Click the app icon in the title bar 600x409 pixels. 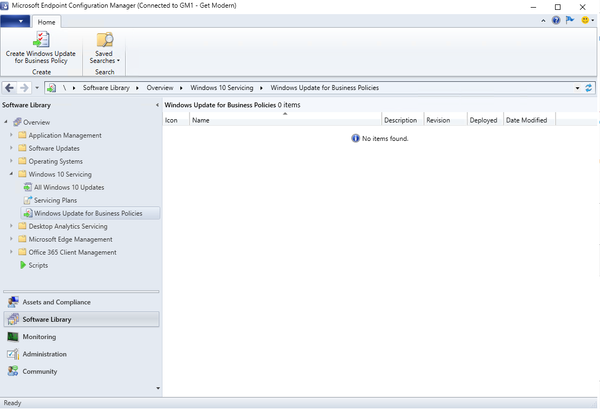tap(5, 6)
